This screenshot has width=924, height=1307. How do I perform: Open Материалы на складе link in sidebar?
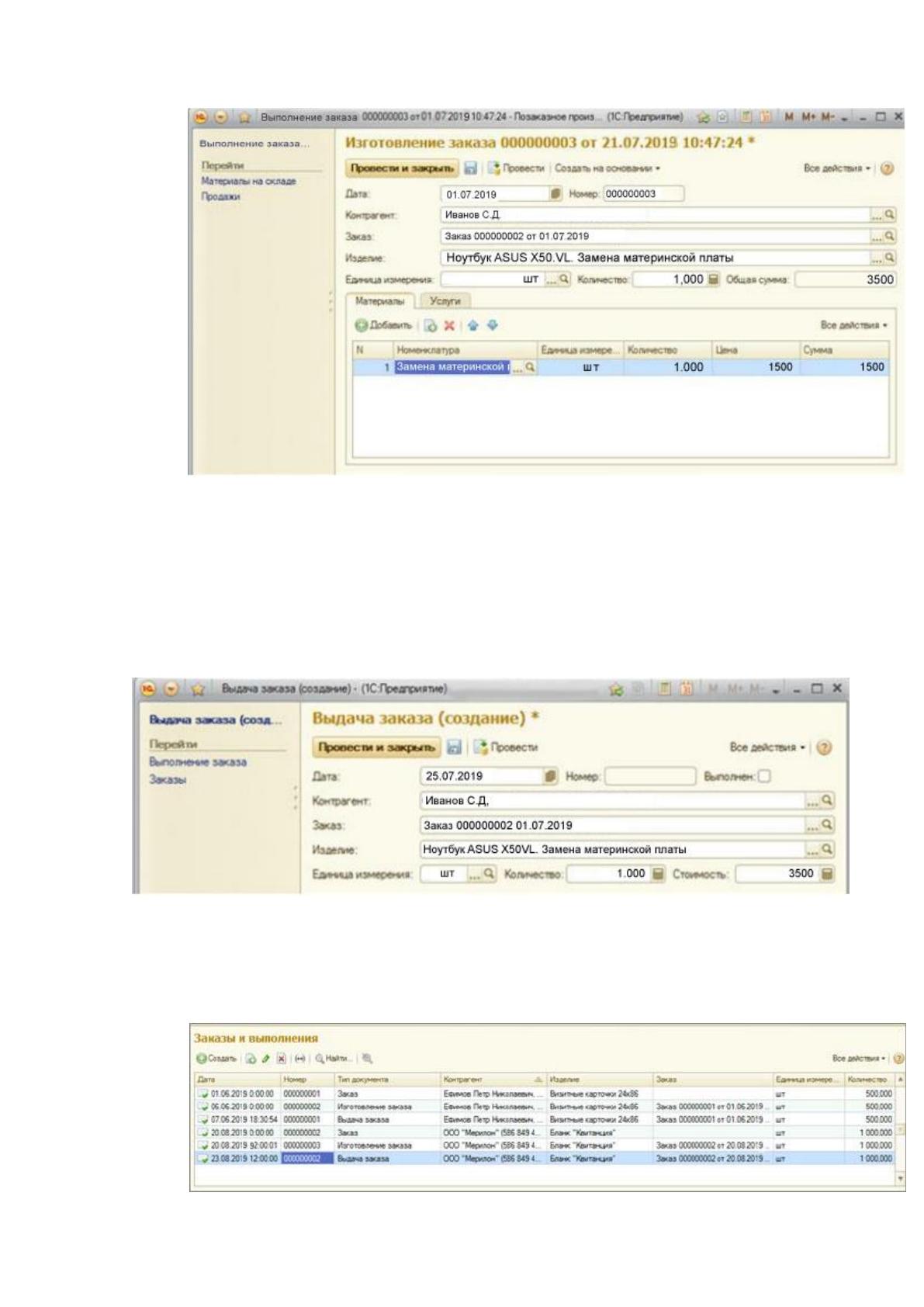pyautogui.click(x=248, y=181)
